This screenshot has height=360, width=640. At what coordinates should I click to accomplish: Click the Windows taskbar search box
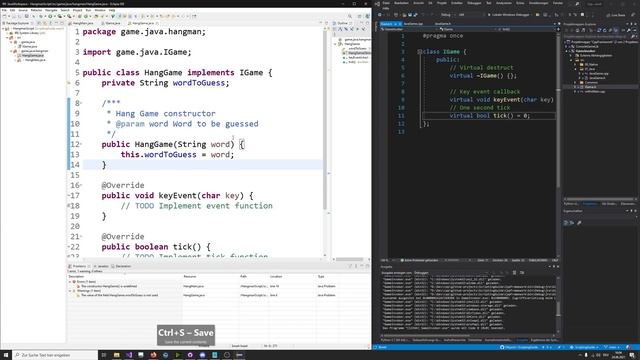pyautogui.click(x=56, y=355)
